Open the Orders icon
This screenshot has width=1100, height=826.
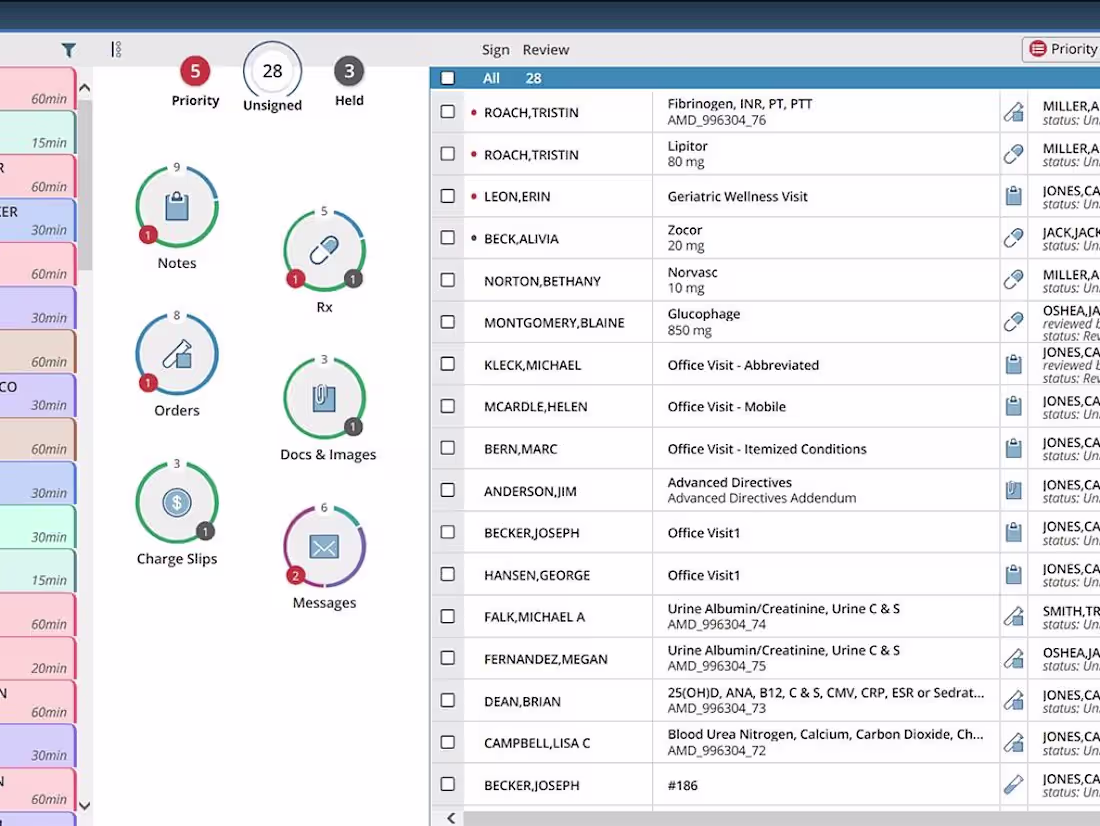point(176,355)
